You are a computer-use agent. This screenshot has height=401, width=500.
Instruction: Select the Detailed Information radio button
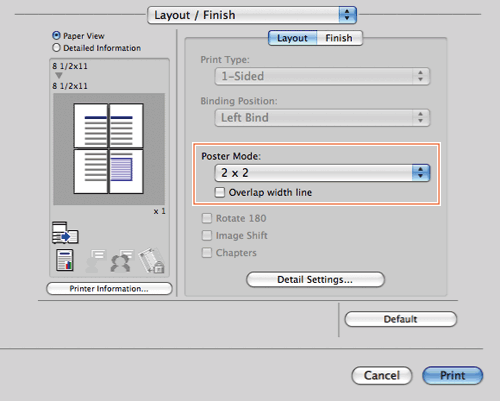coord(56,48)
